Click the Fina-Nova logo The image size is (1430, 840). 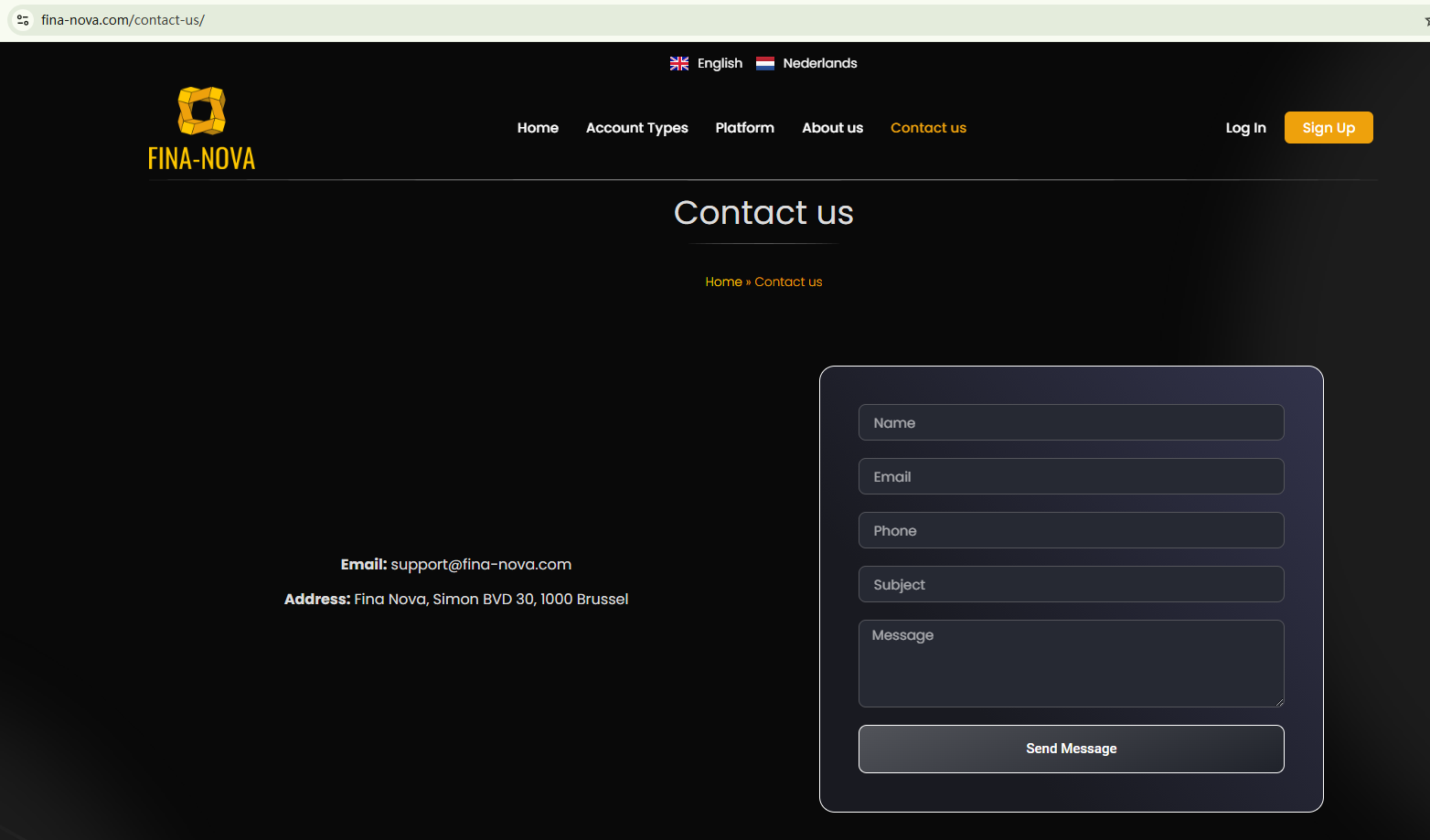[x=201, y=129]
